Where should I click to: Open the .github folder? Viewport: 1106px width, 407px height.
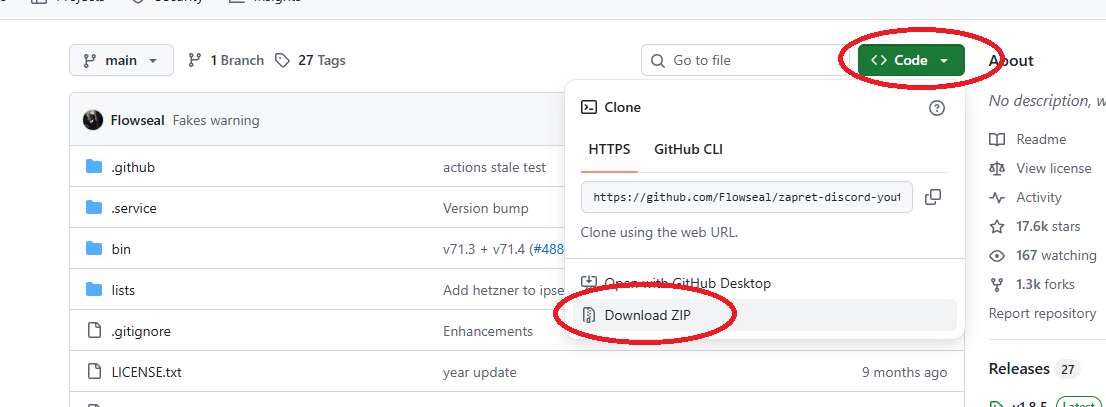(x=133, y=168)
